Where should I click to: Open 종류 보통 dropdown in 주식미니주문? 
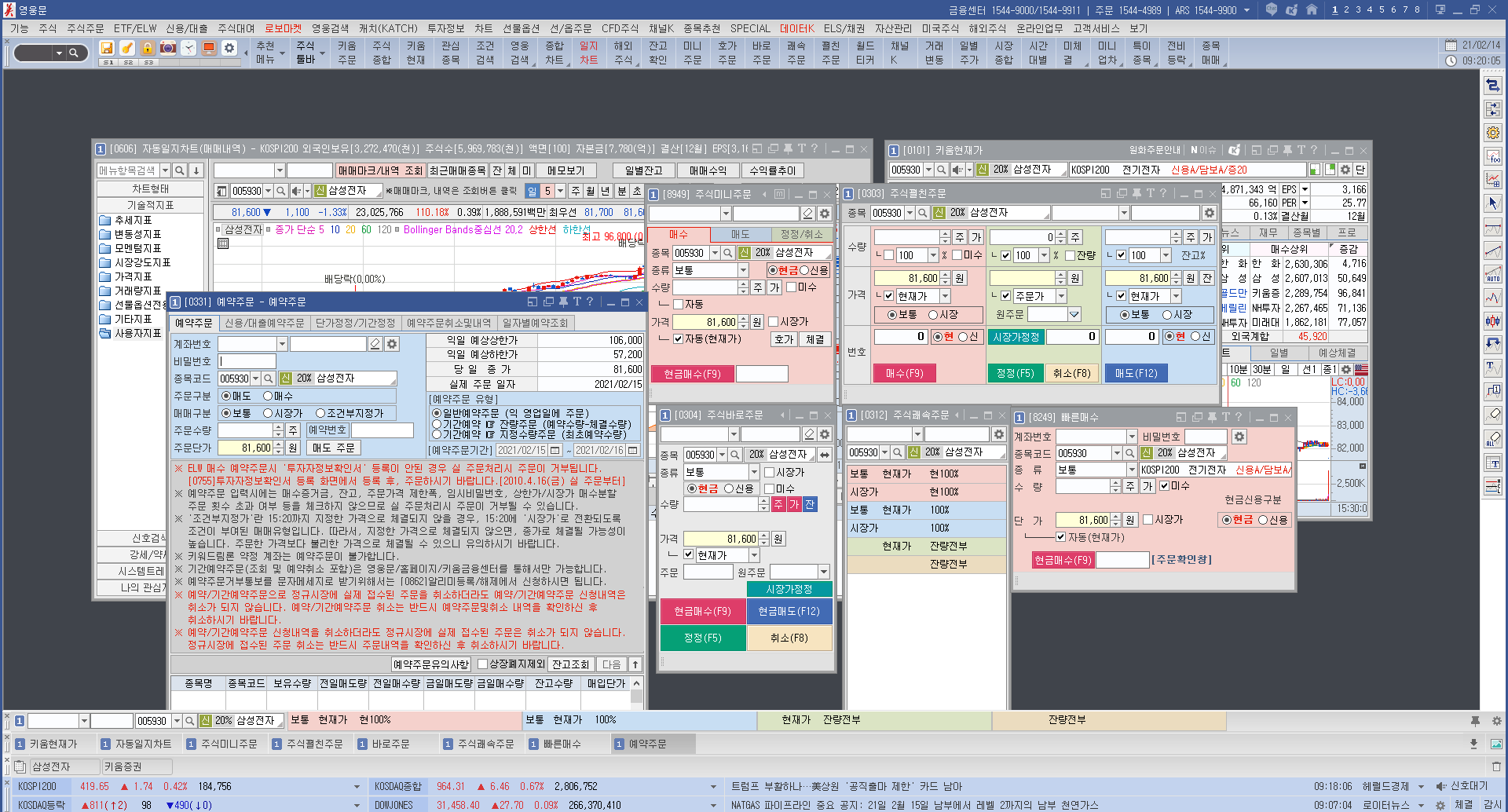pyautogui.click(x=742, y=270)
